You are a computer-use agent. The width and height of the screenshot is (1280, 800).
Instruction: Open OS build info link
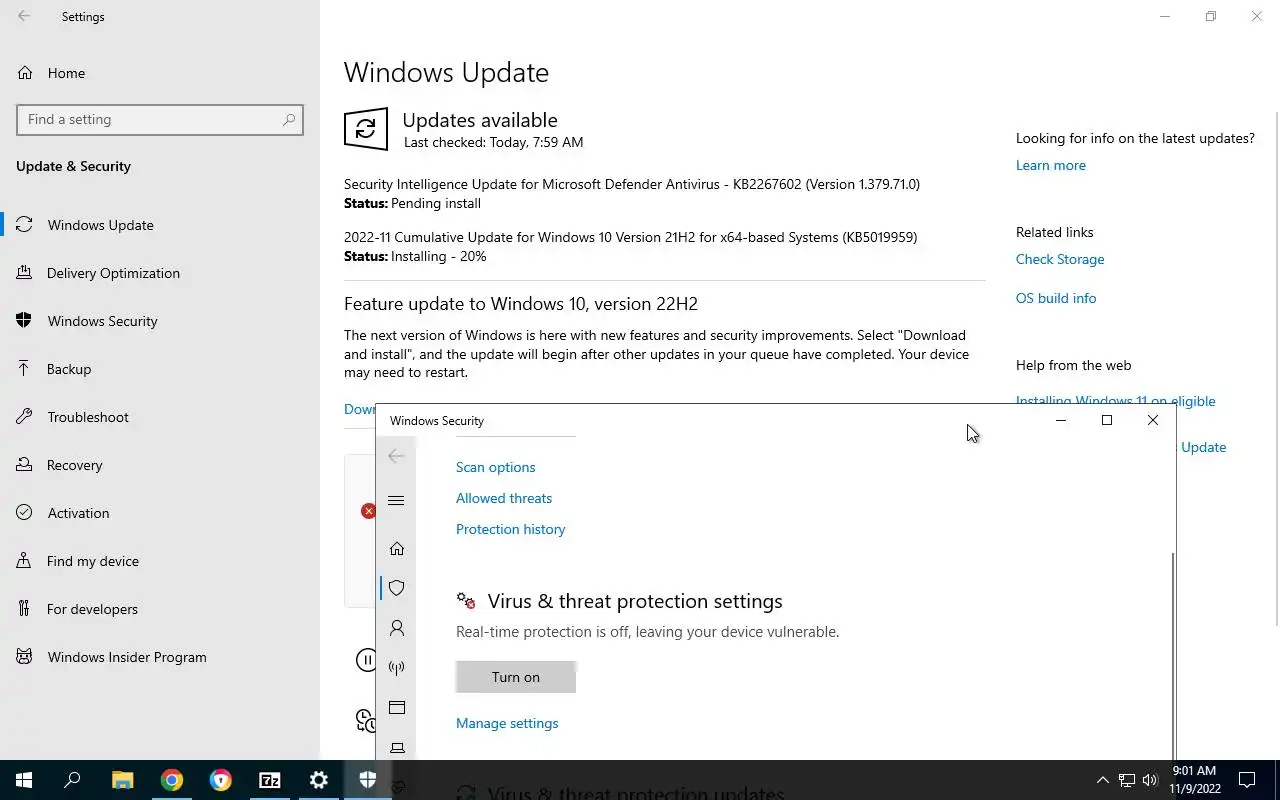click(1056, 298)
